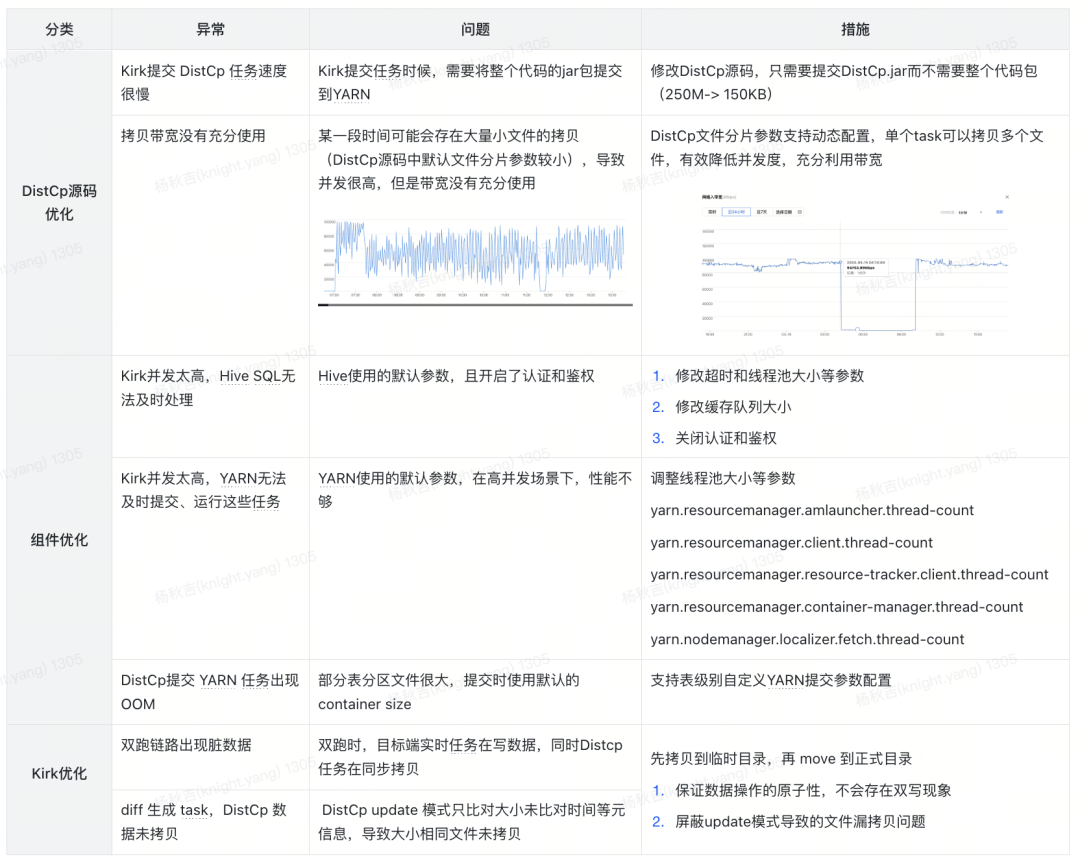Select the 异常 column header
The height and width of the screenshot is (859, 1080).
click(x=210, y=30)
